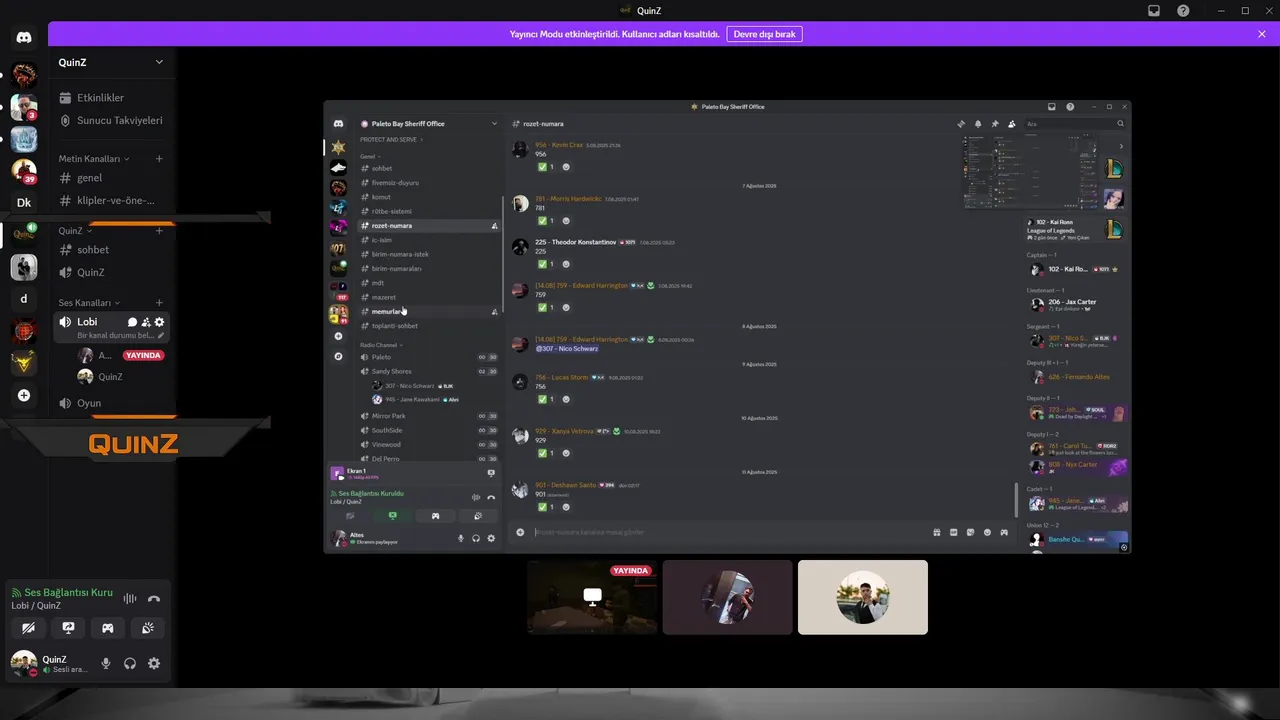Open Lobi channel text chat icon
Image resolution: width=1280 pixels, height=720 pixels.
132,322
